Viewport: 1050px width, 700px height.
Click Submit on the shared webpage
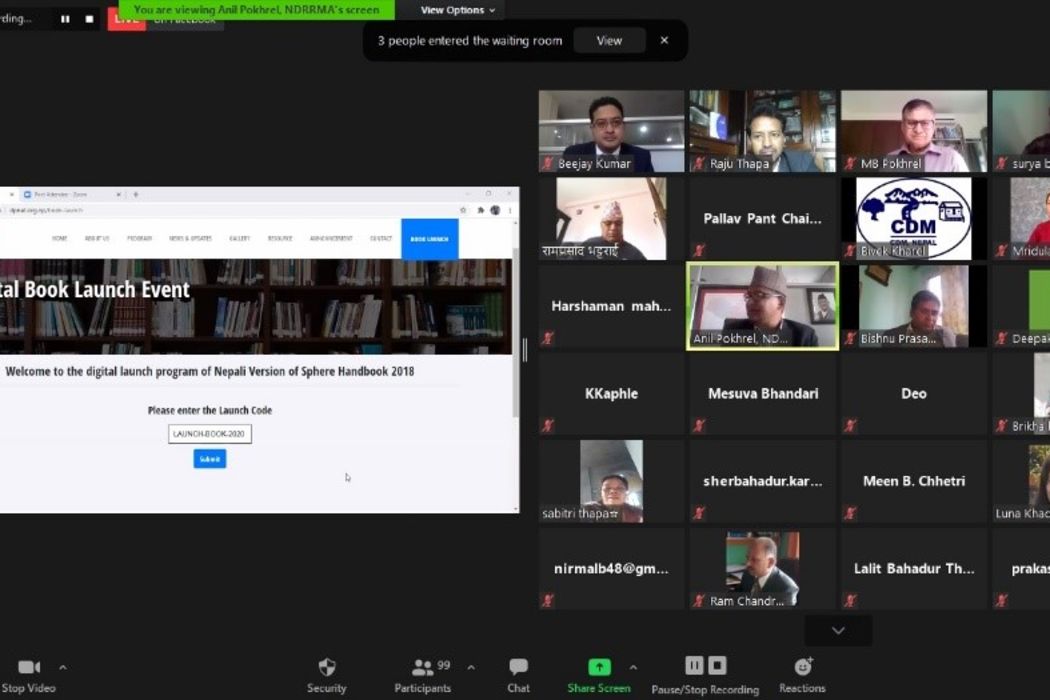coord(210,459)
